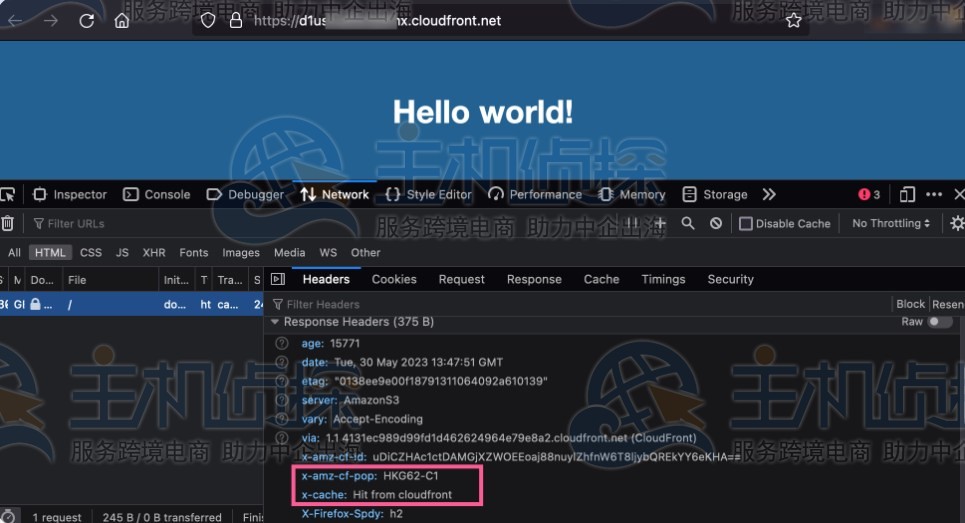Open the Cookies details tab

394,279
